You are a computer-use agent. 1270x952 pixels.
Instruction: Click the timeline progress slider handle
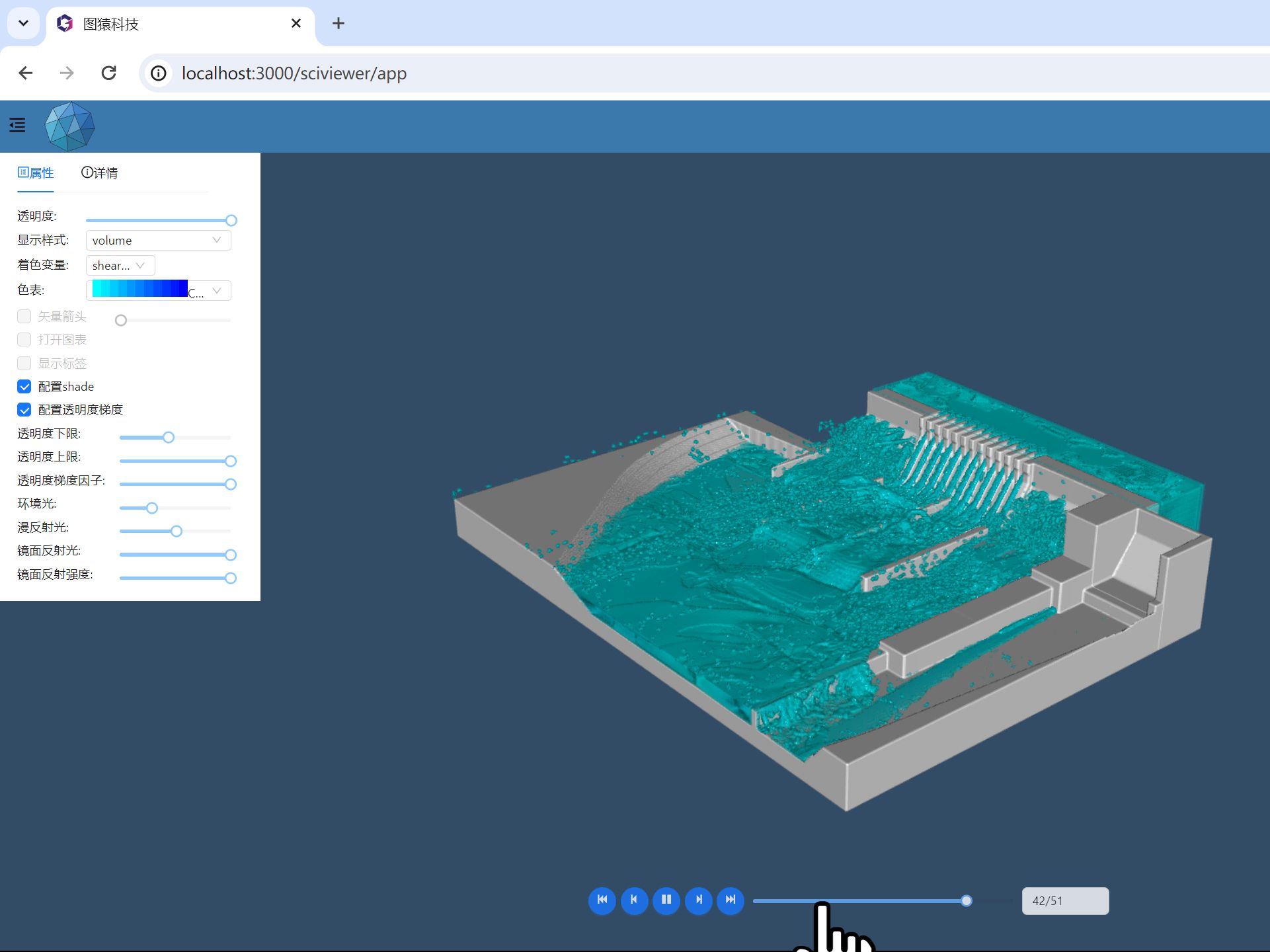click(x=967, y=900)
